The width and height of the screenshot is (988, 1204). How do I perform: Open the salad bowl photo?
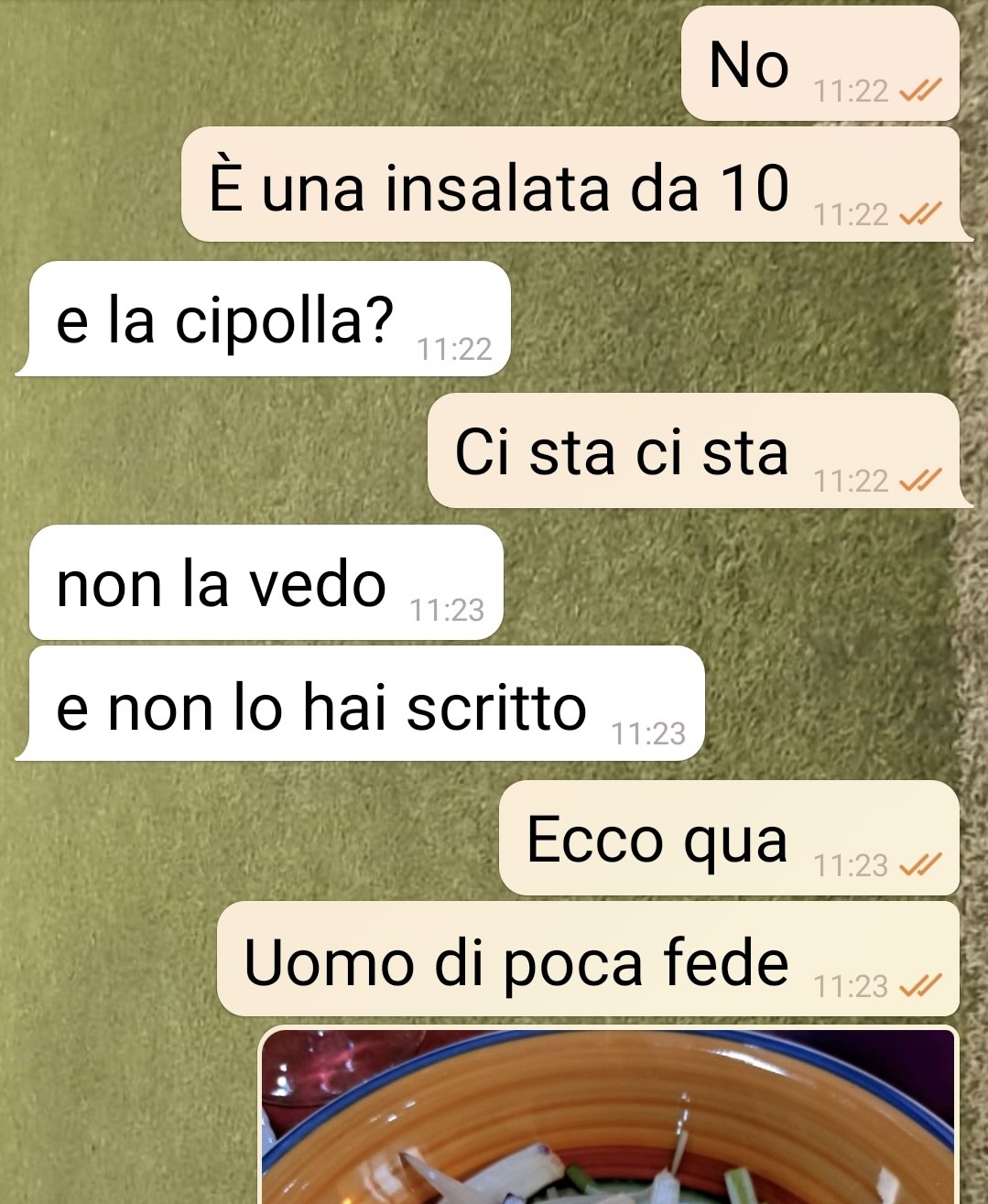[x=609, y=1115]
